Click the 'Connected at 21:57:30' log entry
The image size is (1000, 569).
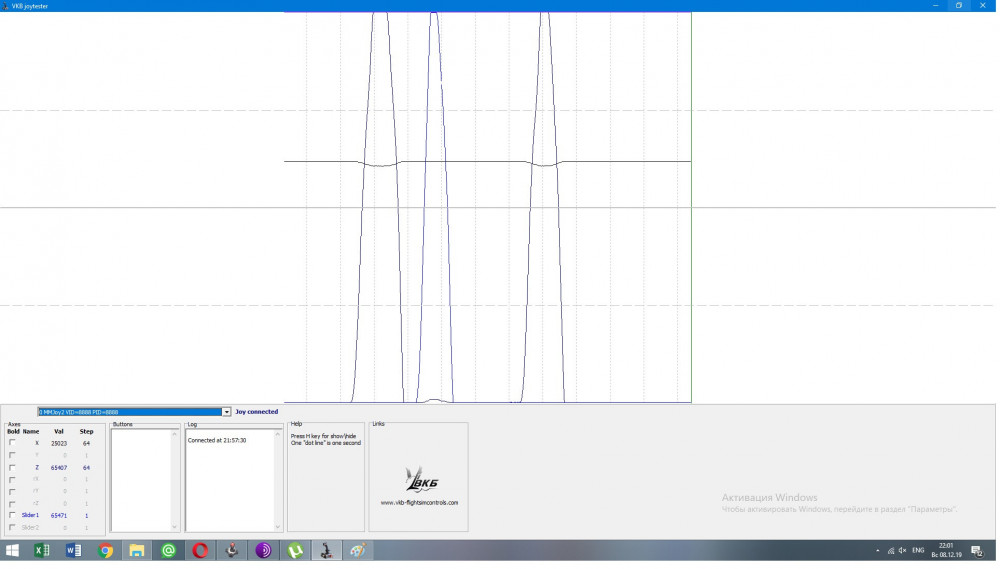217,441
